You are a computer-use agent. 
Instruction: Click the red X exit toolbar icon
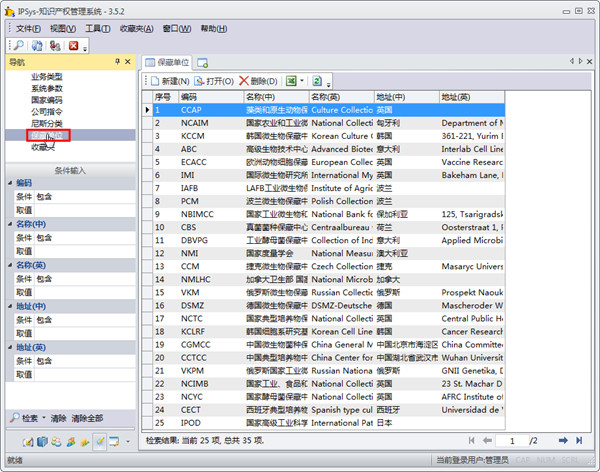73,46
